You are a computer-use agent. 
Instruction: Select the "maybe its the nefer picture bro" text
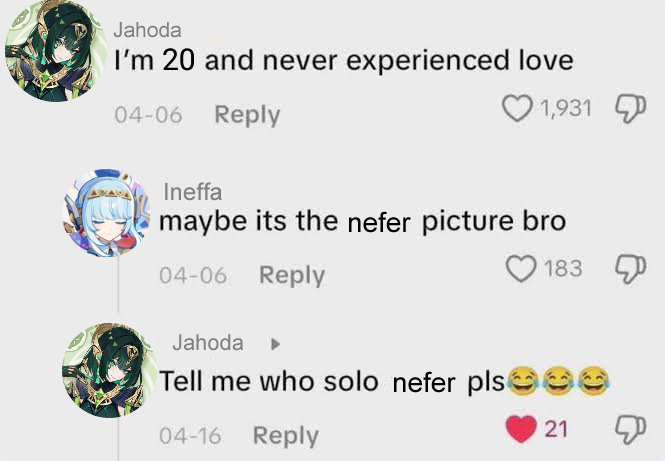click(363, 222)
